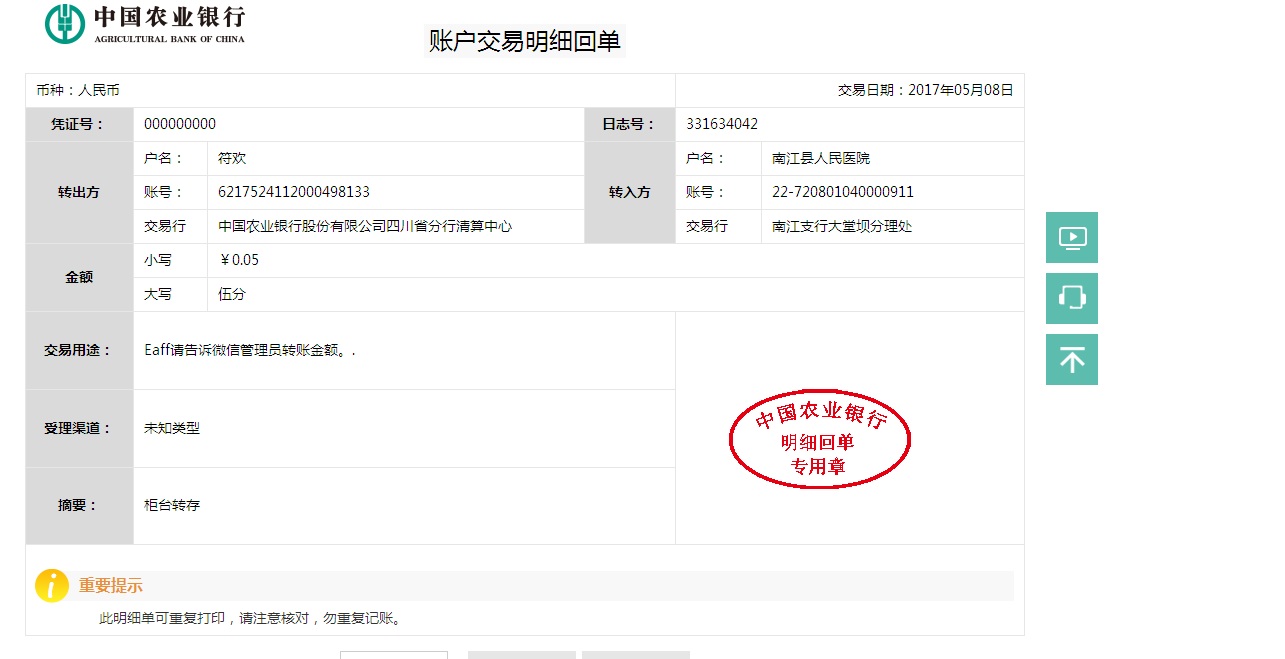This screenshot has height=659, width=1285.
Task: Select log number 331634042
Action: tap(722, 124)
